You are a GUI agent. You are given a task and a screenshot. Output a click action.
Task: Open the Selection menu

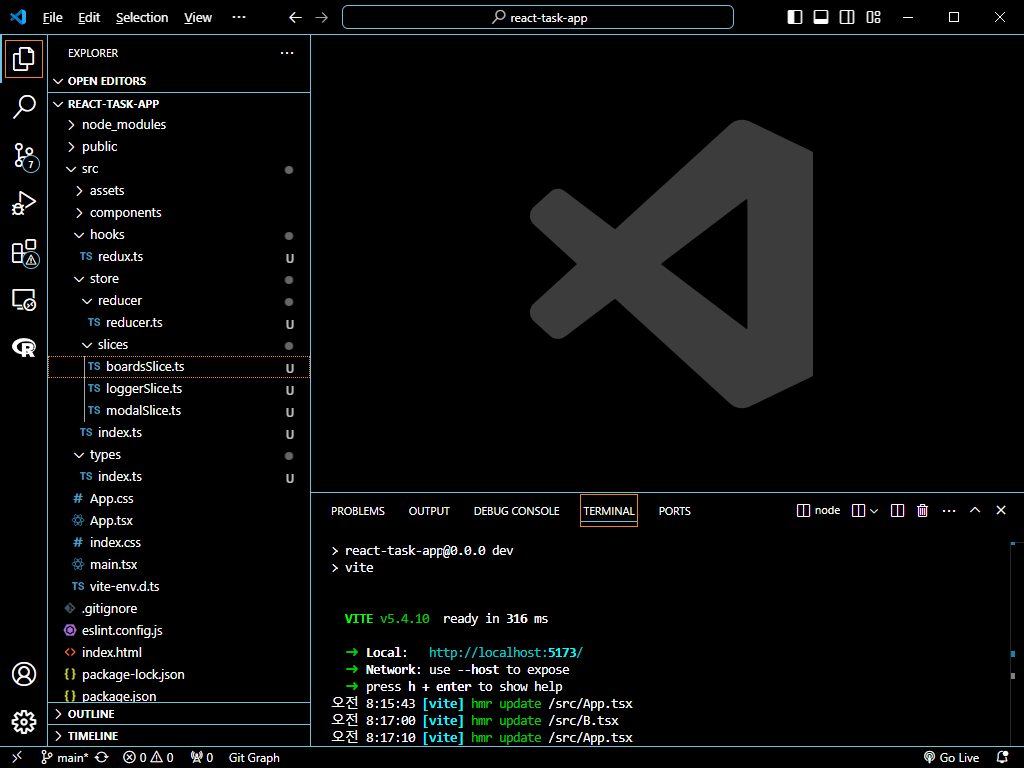[x=142, y=18]
